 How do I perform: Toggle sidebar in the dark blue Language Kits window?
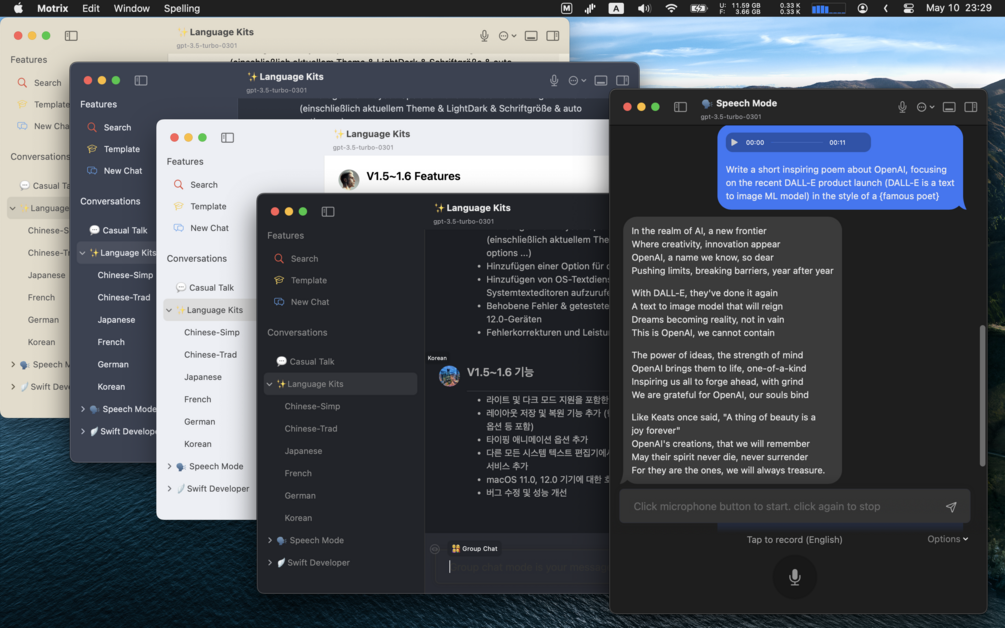[141, 81]
